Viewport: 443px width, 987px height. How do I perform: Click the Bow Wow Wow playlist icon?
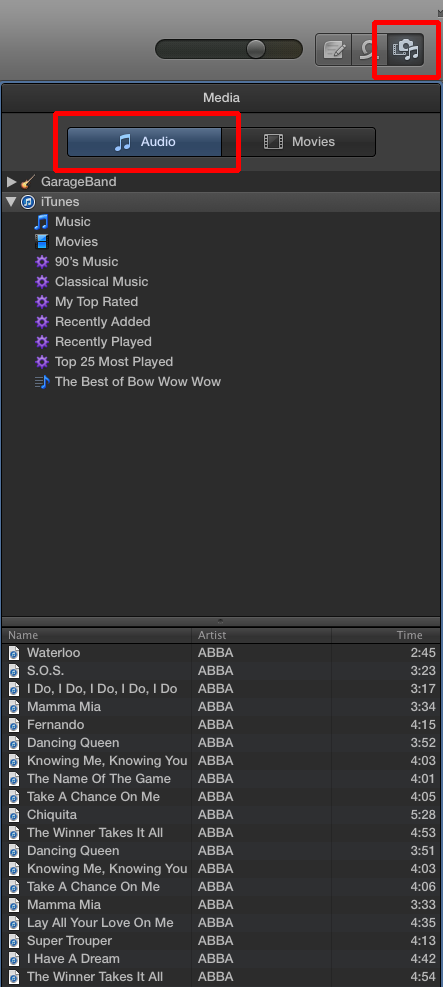tap(42, 381)
